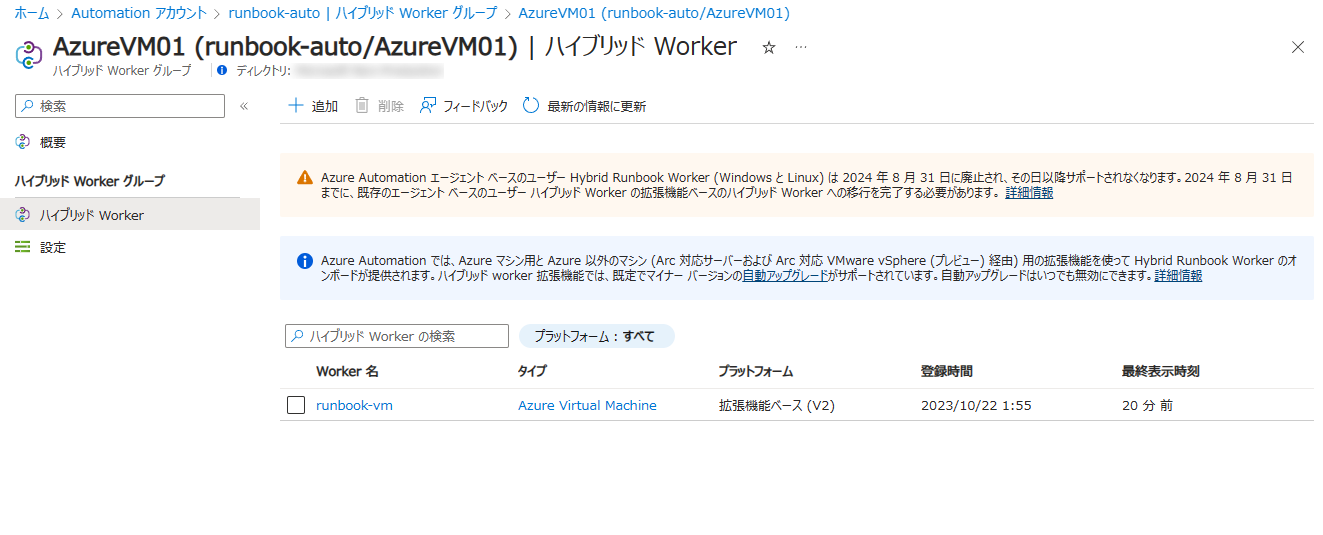Screen dimensions: 1323x535
Task: Click the hybrid worker group header icon
Action: 30,54
